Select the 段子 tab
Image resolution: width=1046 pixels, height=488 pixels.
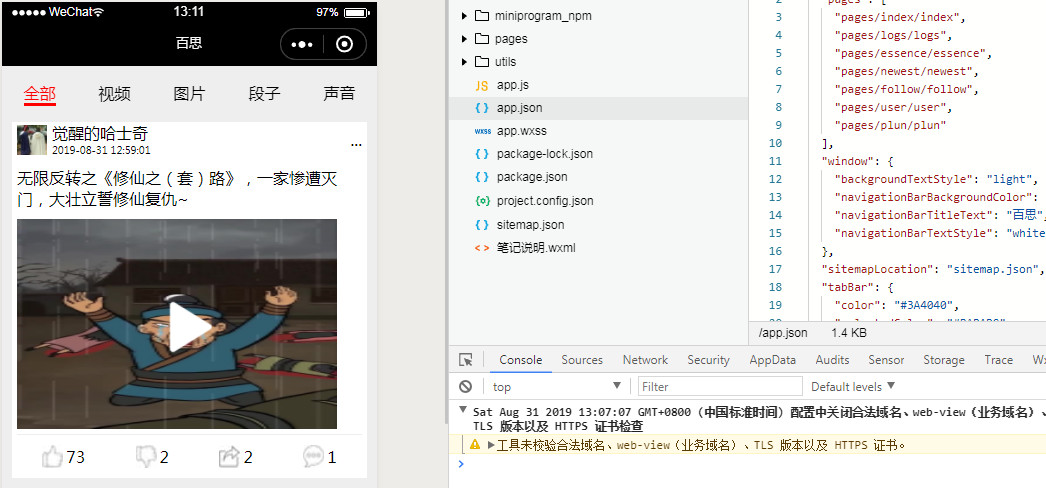pos(264,94)
